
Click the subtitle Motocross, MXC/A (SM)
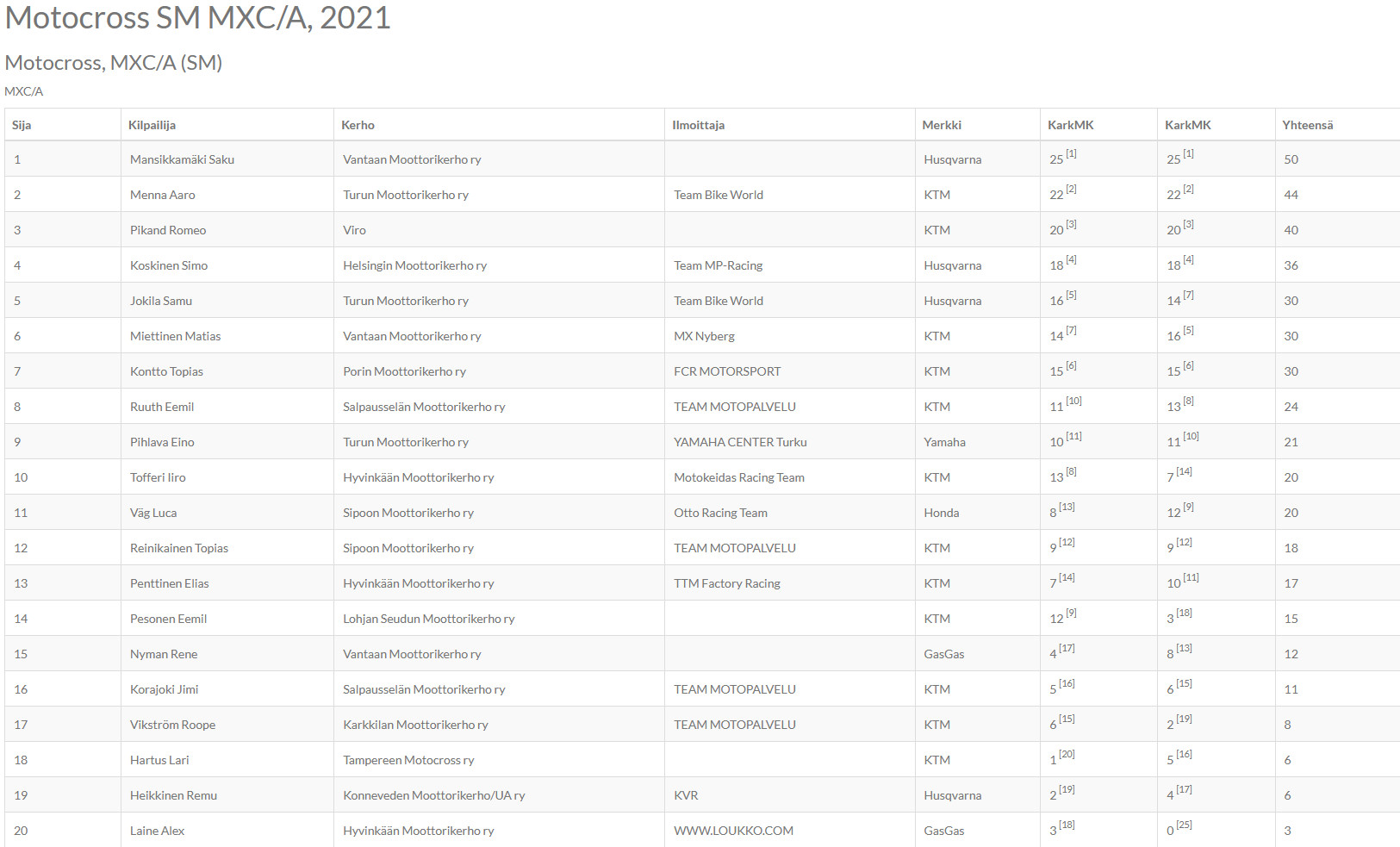(114, 63)
